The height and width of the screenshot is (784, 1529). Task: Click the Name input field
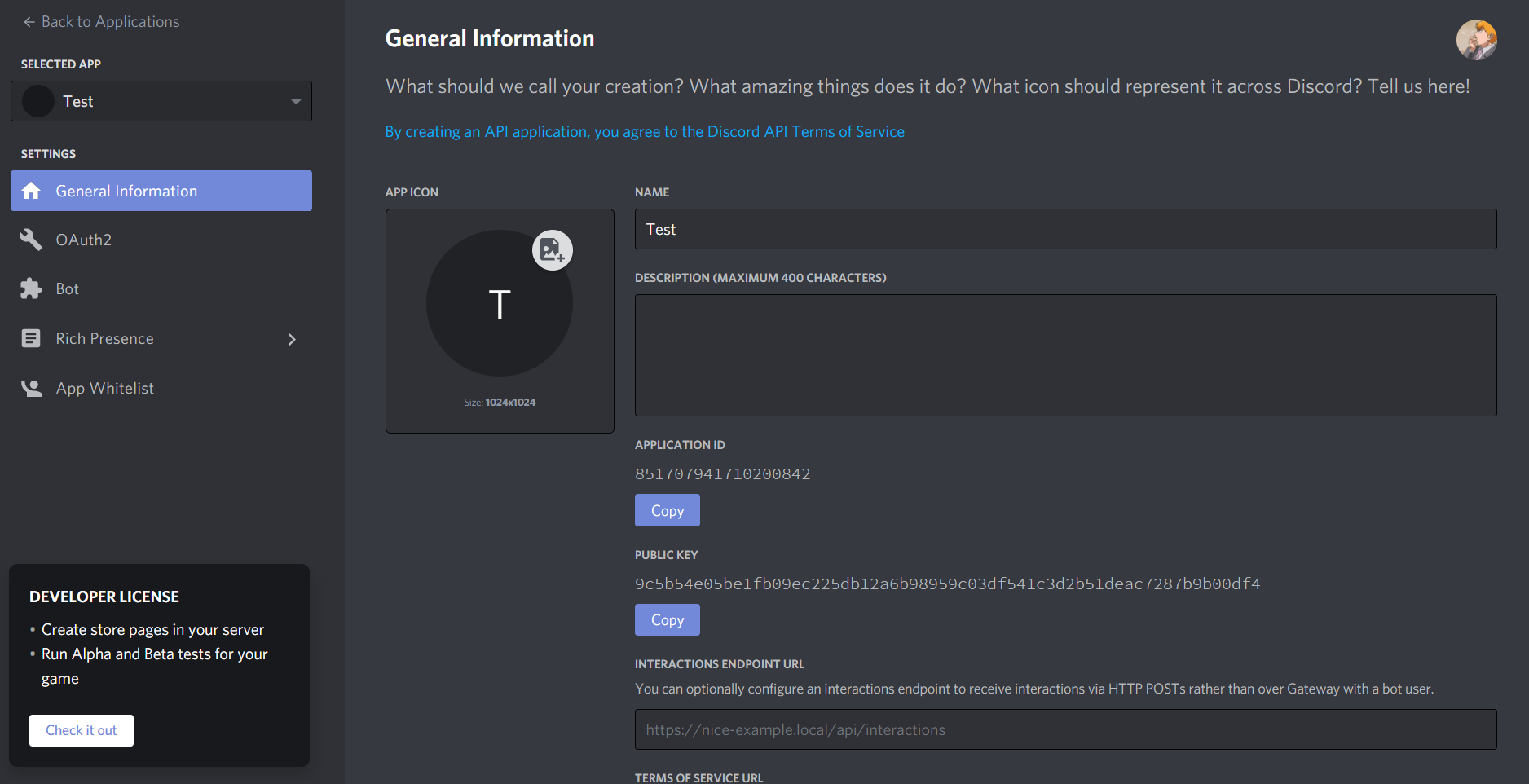[1065, 229]
